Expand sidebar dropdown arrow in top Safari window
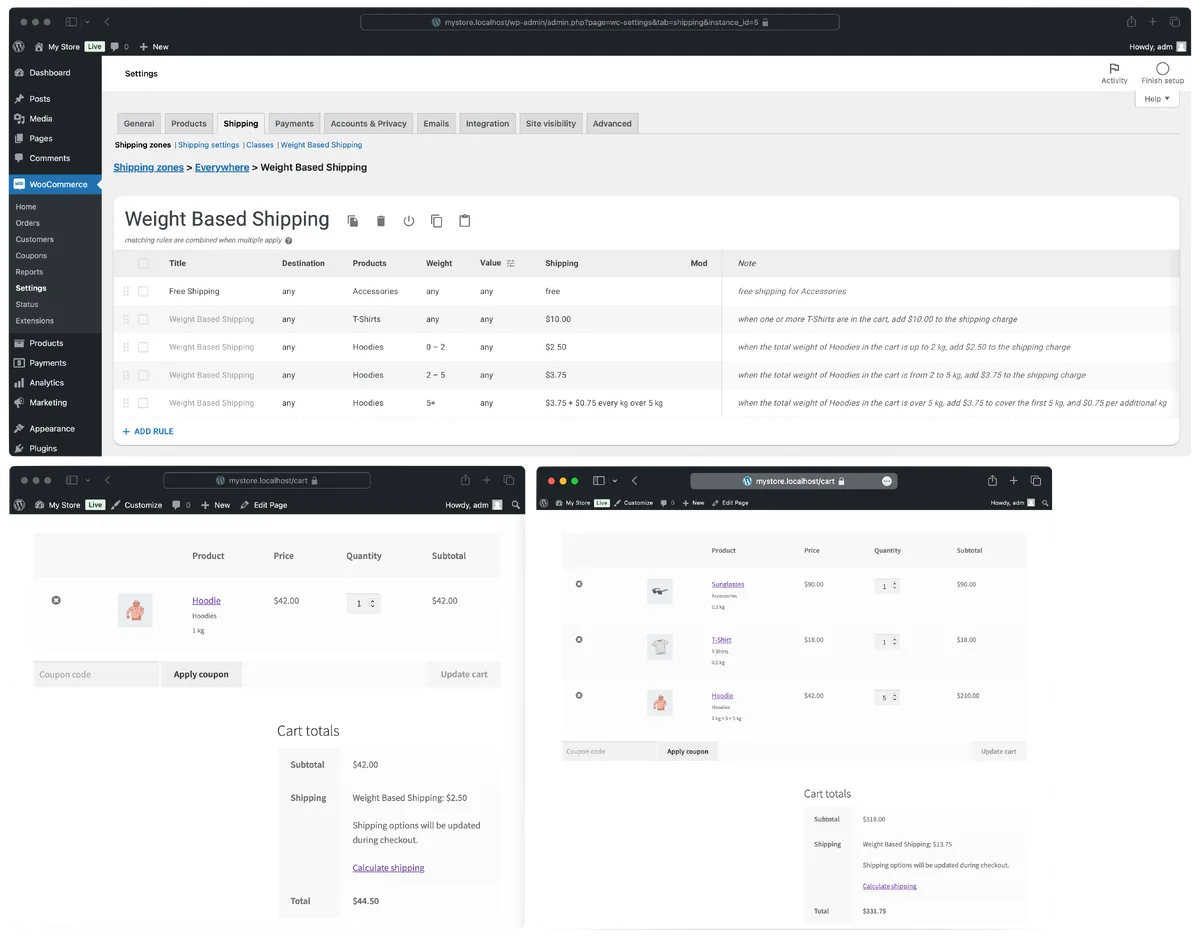Screen dimensions: 1200x937 88,22
